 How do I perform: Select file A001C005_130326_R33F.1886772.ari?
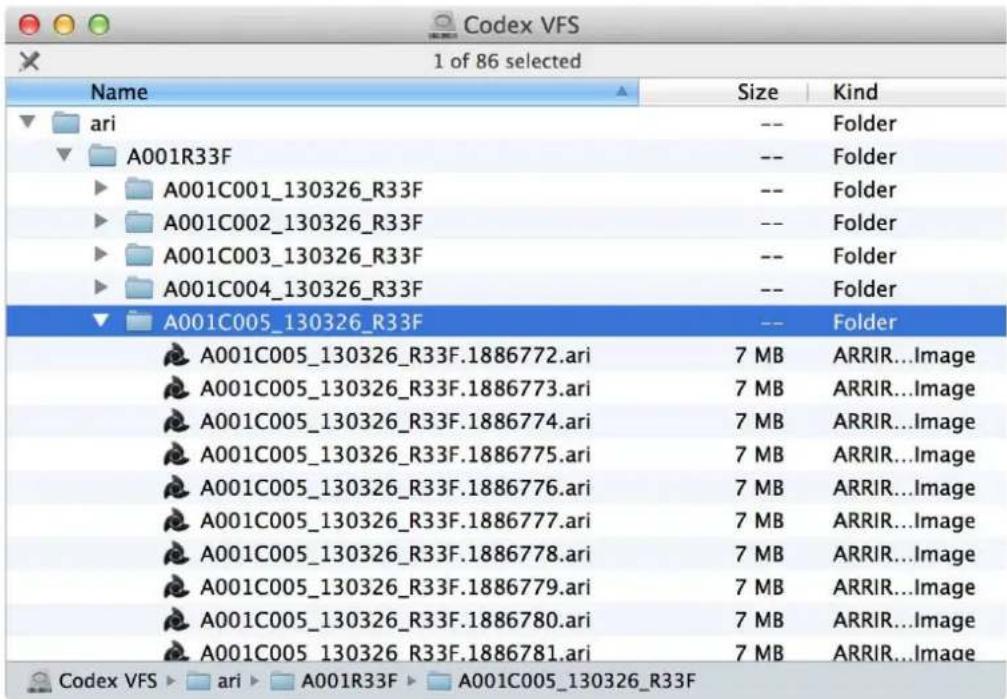click(395, 355)
